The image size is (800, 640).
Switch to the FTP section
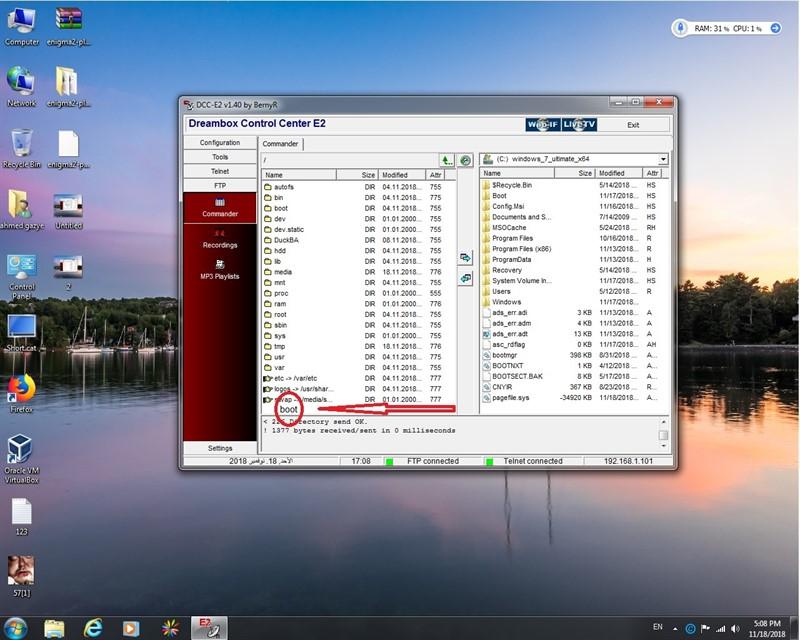tap(220, 185)
